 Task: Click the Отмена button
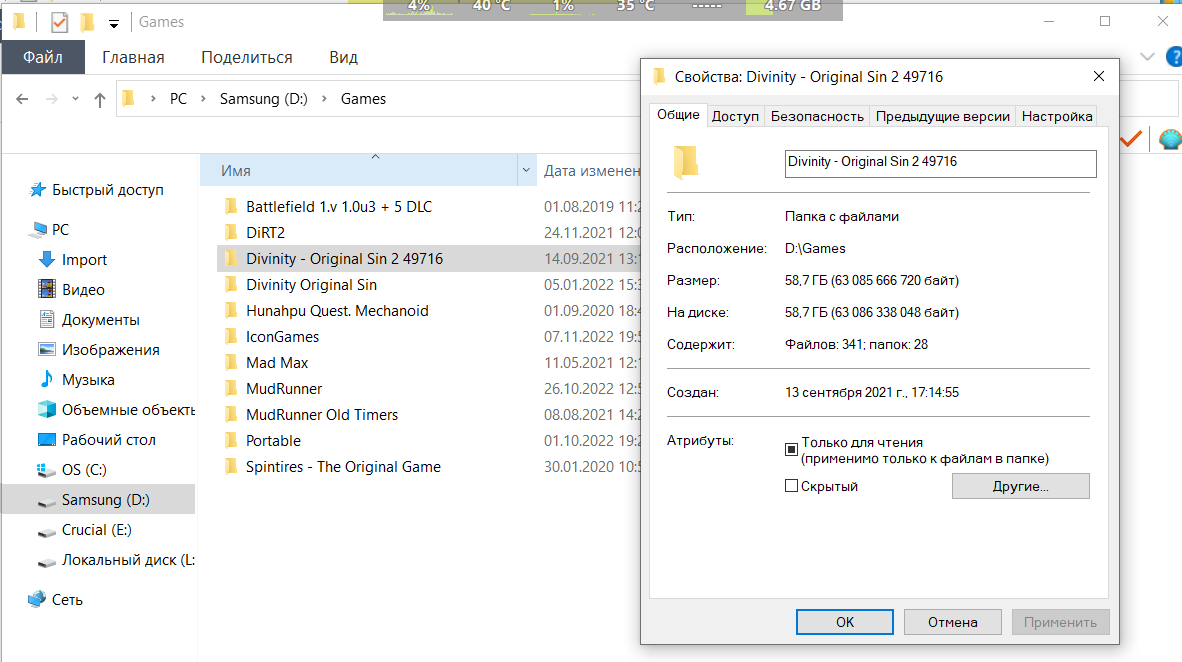[953, 622]
